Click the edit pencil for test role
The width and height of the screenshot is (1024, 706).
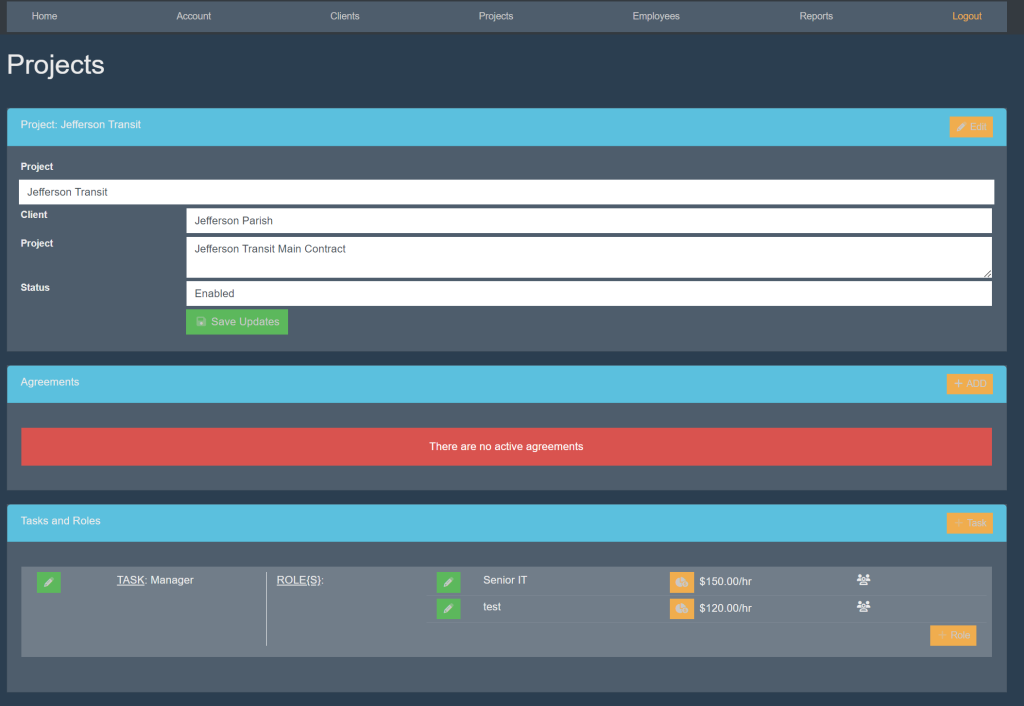pos(448,608)
